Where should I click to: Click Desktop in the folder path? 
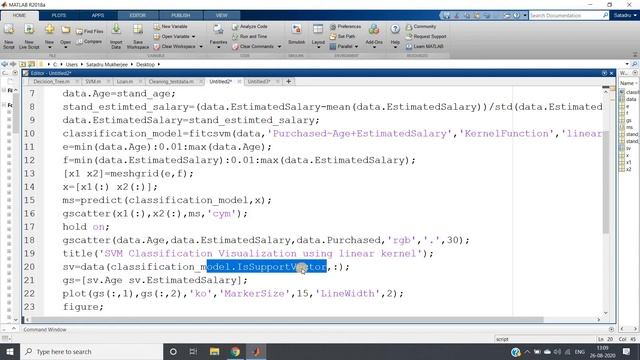pos(145,64)
